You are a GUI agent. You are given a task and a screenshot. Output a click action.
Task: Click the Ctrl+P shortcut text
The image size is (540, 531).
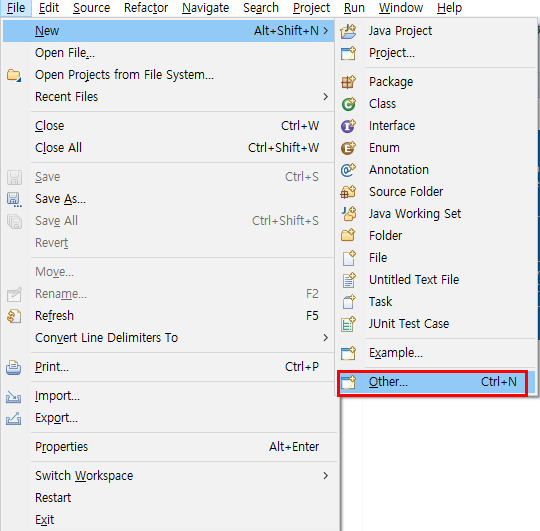click(302, 367)
